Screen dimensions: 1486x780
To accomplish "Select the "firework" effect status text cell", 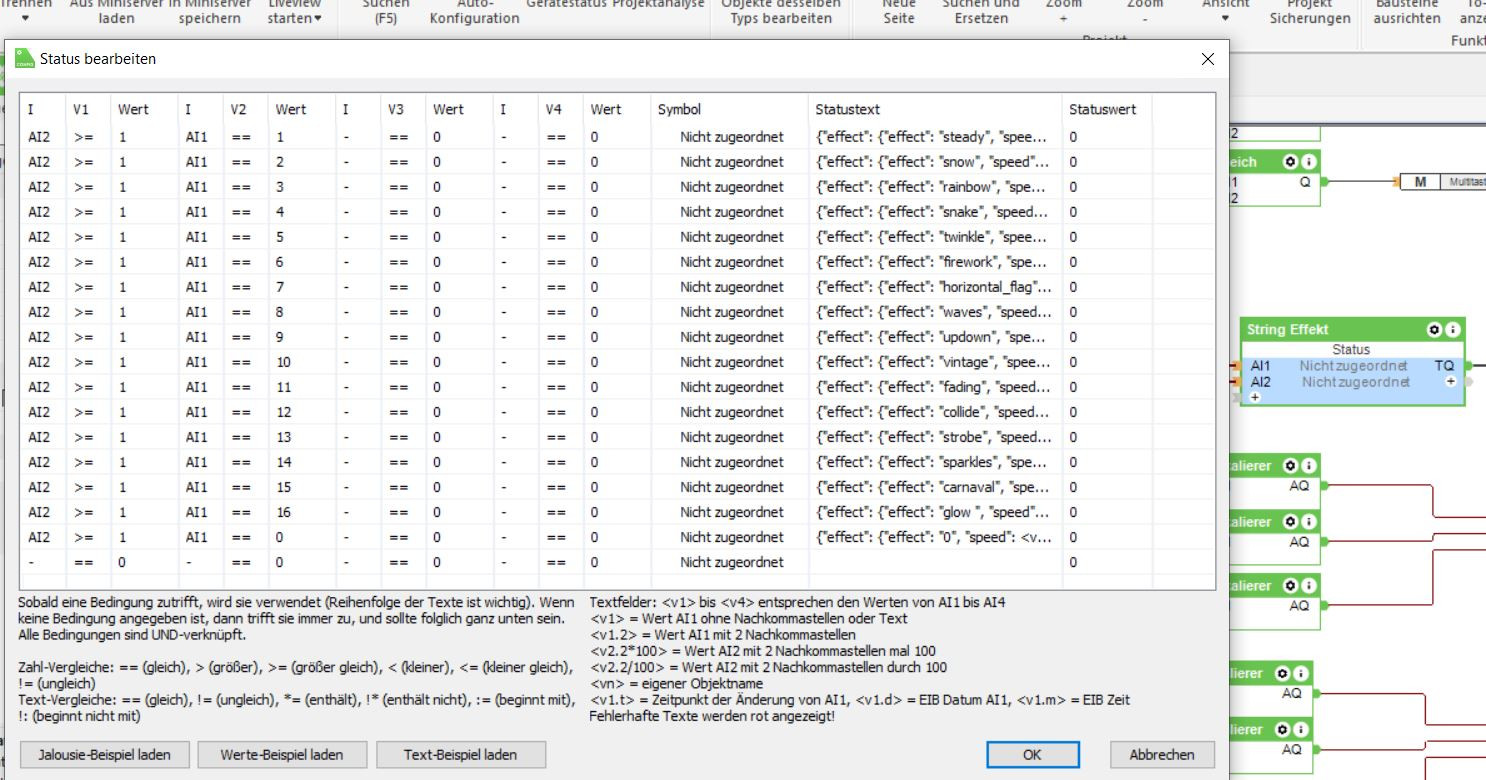I will pos(935,262).
